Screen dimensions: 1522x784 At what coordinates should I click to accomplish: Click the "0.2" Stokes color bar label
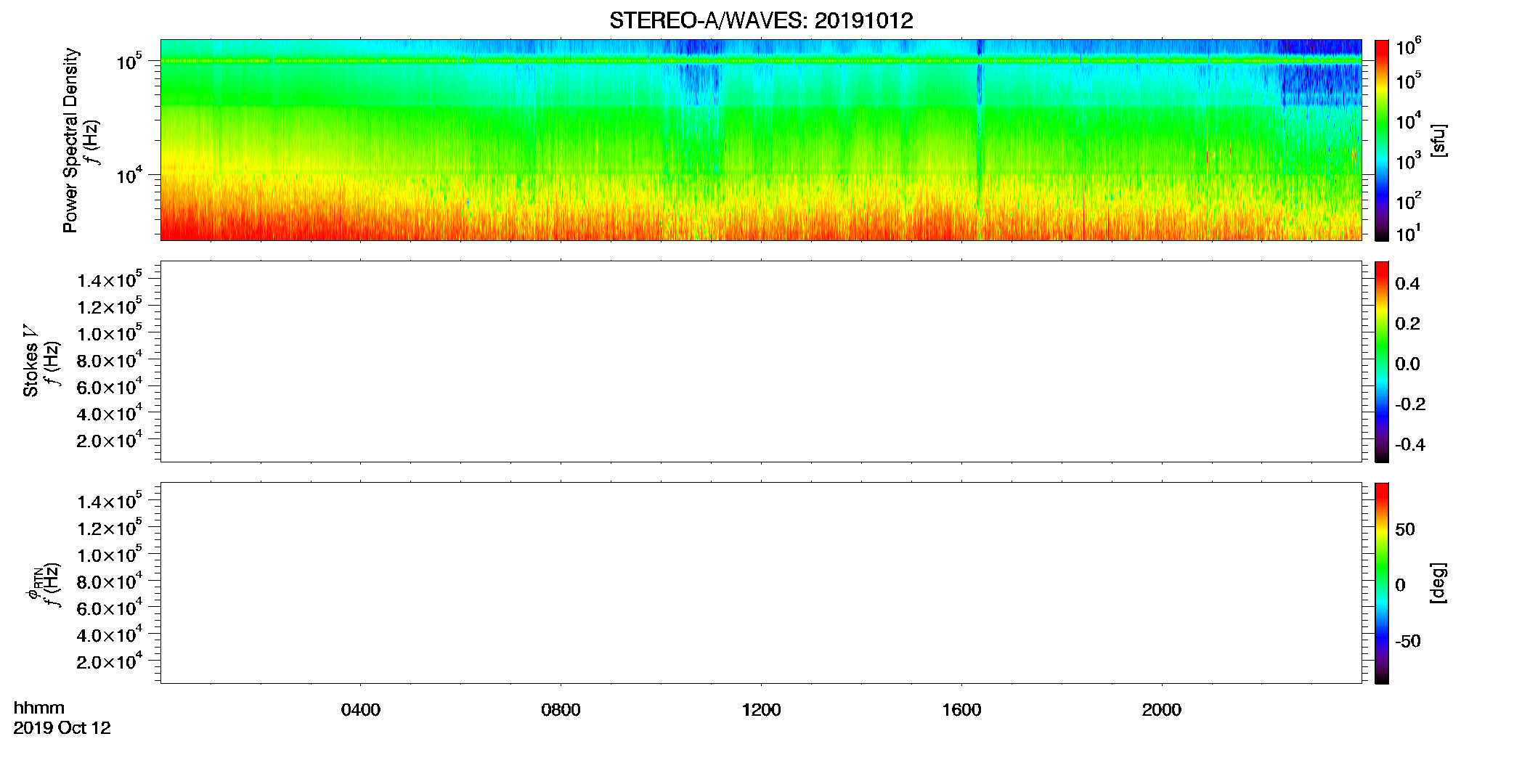click(x=1407, y=324)
